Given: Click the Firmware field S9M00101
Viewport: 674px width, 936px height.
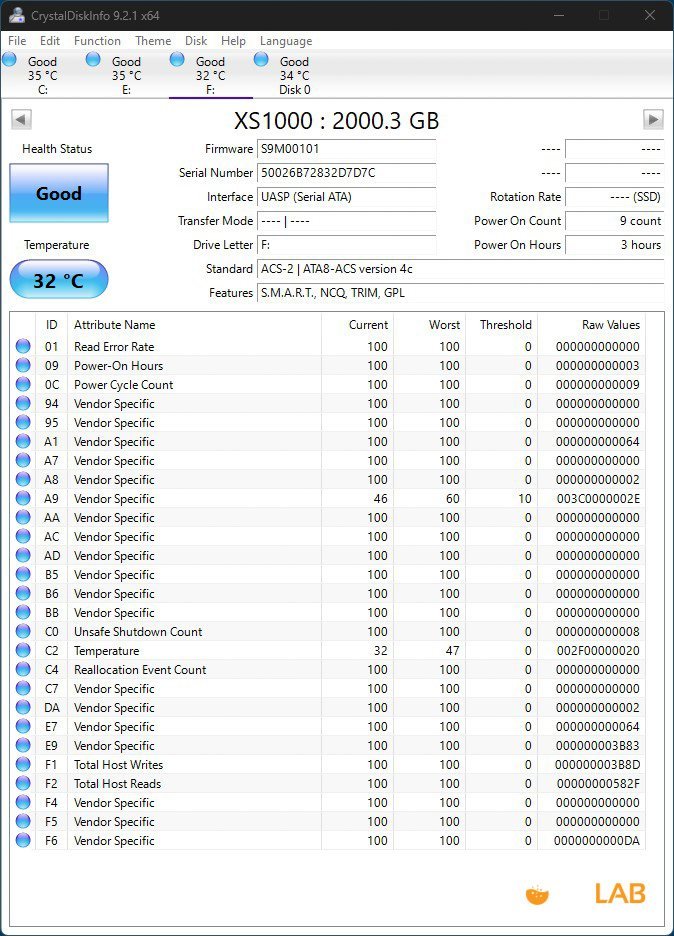Looking at the screenshot, I should pyautogui.click(x=346, y=149).
